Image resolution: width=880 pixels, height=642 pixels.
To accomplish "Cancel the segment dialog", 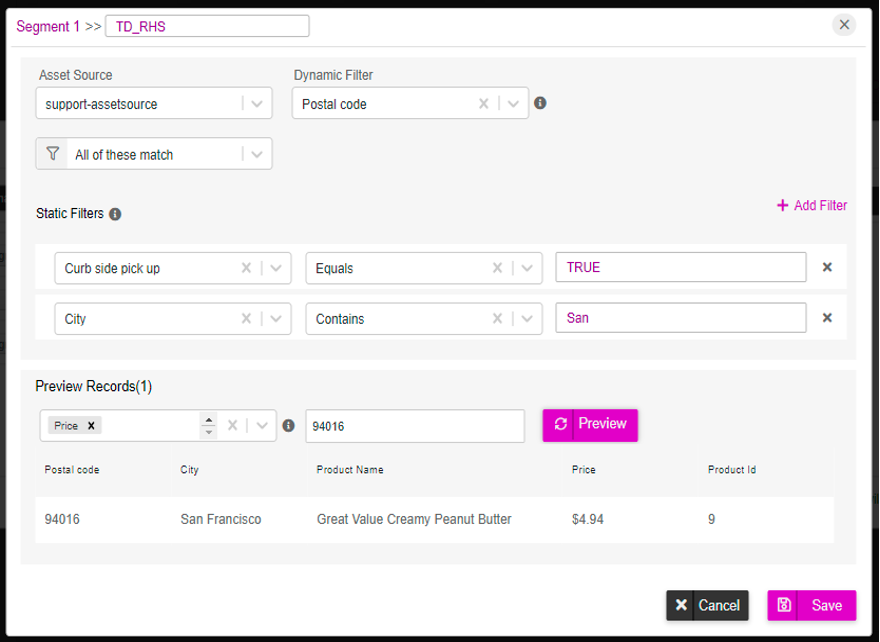I will tap(707, 605).
